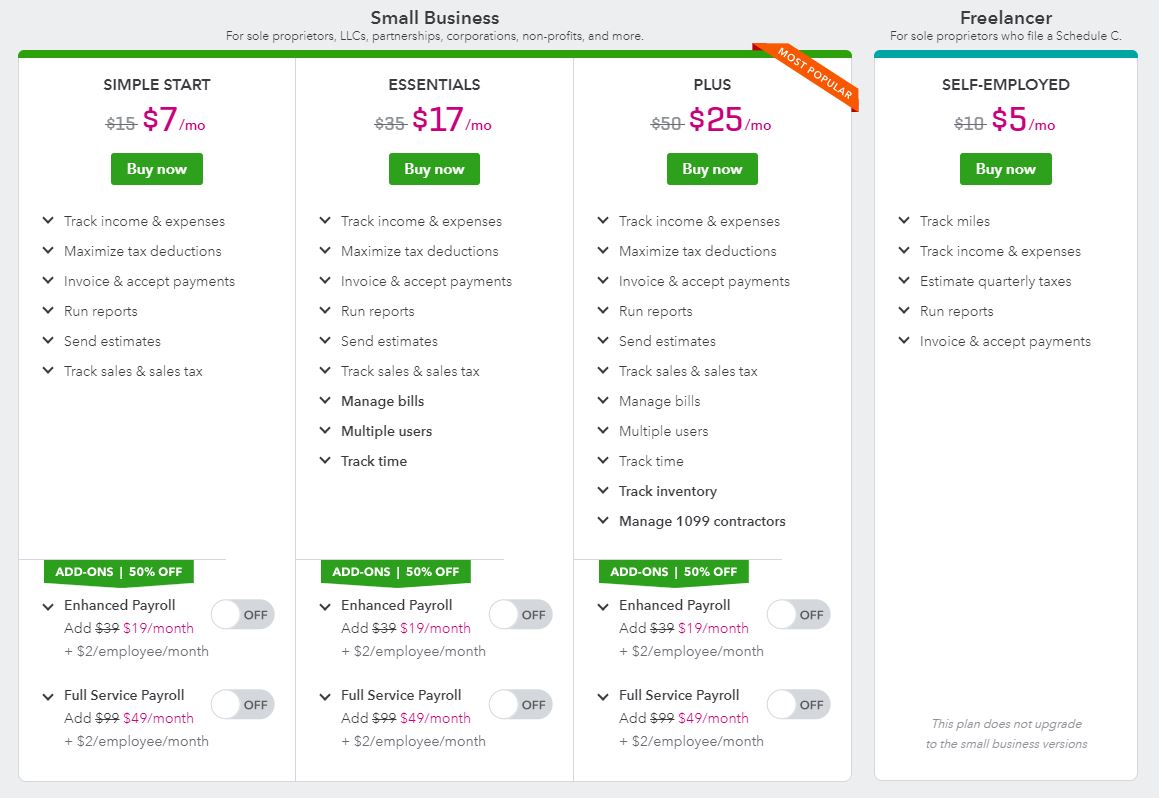1159x798 pixels.
Task: Expand Full Service Payroll chevron in Essentials
Action: [325, 696]
